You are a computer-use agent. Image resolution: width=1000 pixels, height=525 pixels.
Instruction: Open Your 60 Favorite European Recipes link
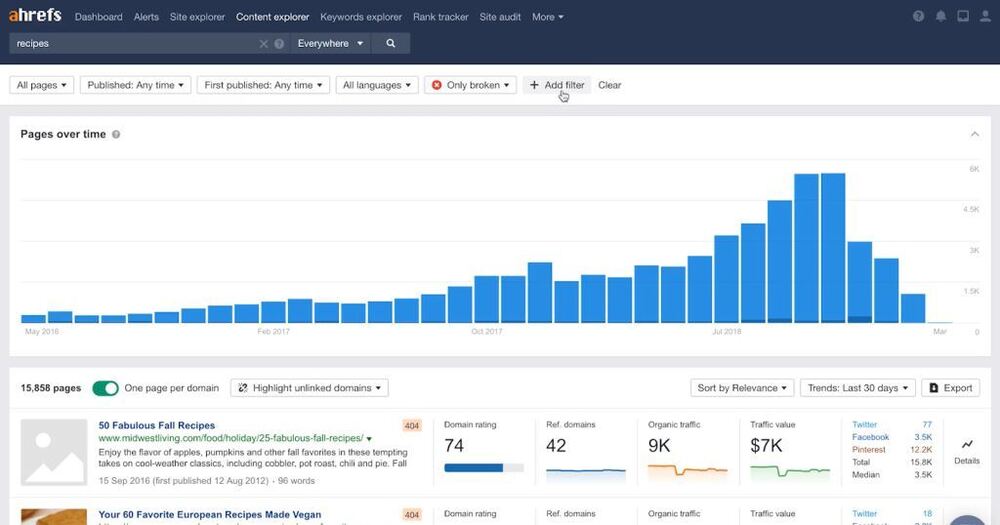click(210, 515)
